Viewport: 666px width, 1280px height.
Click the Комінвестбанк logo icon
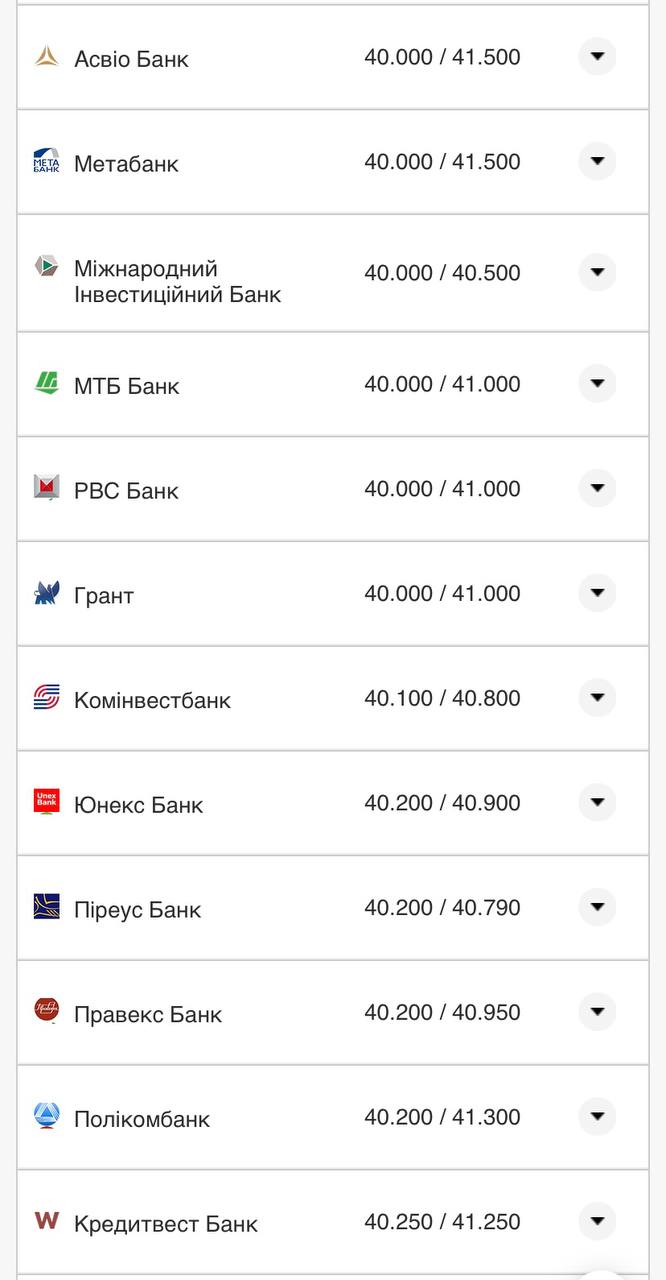[47, 698]
